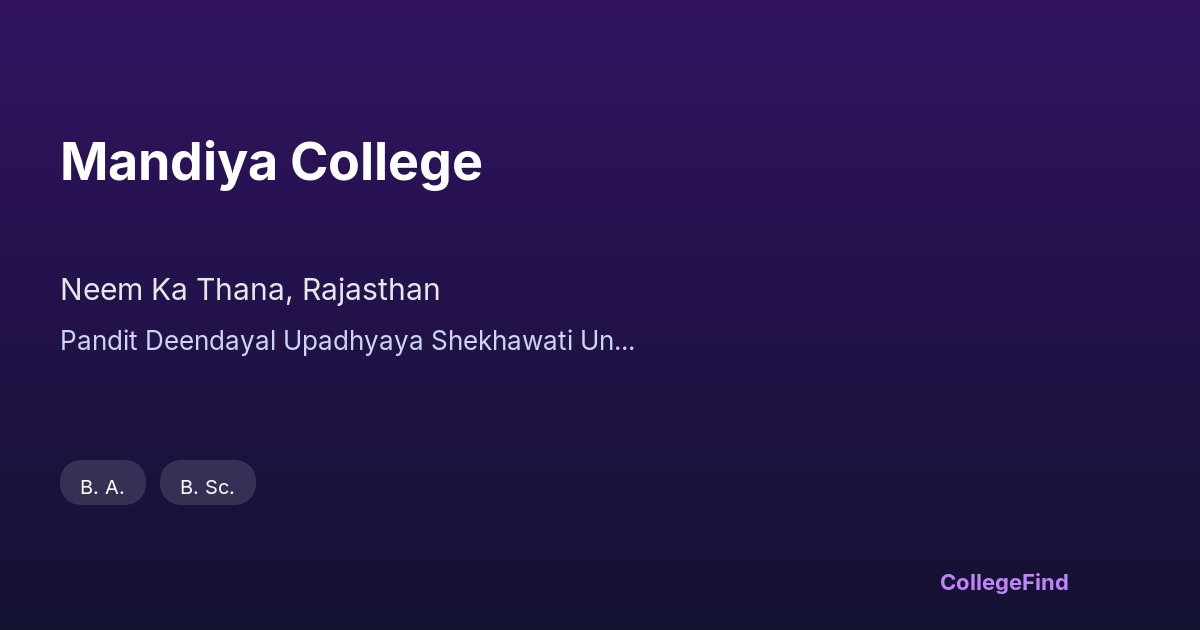Click the word "College" in the title

386,162
